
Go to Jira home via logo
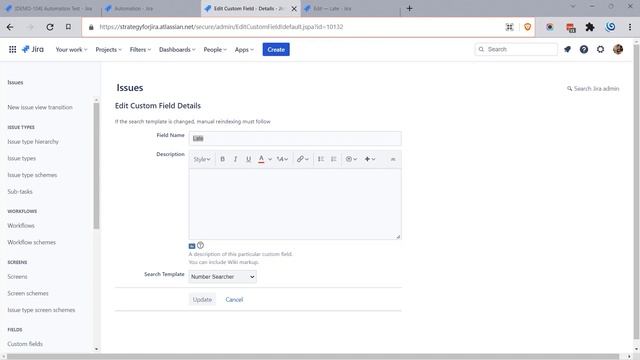[x=33, y=49]
